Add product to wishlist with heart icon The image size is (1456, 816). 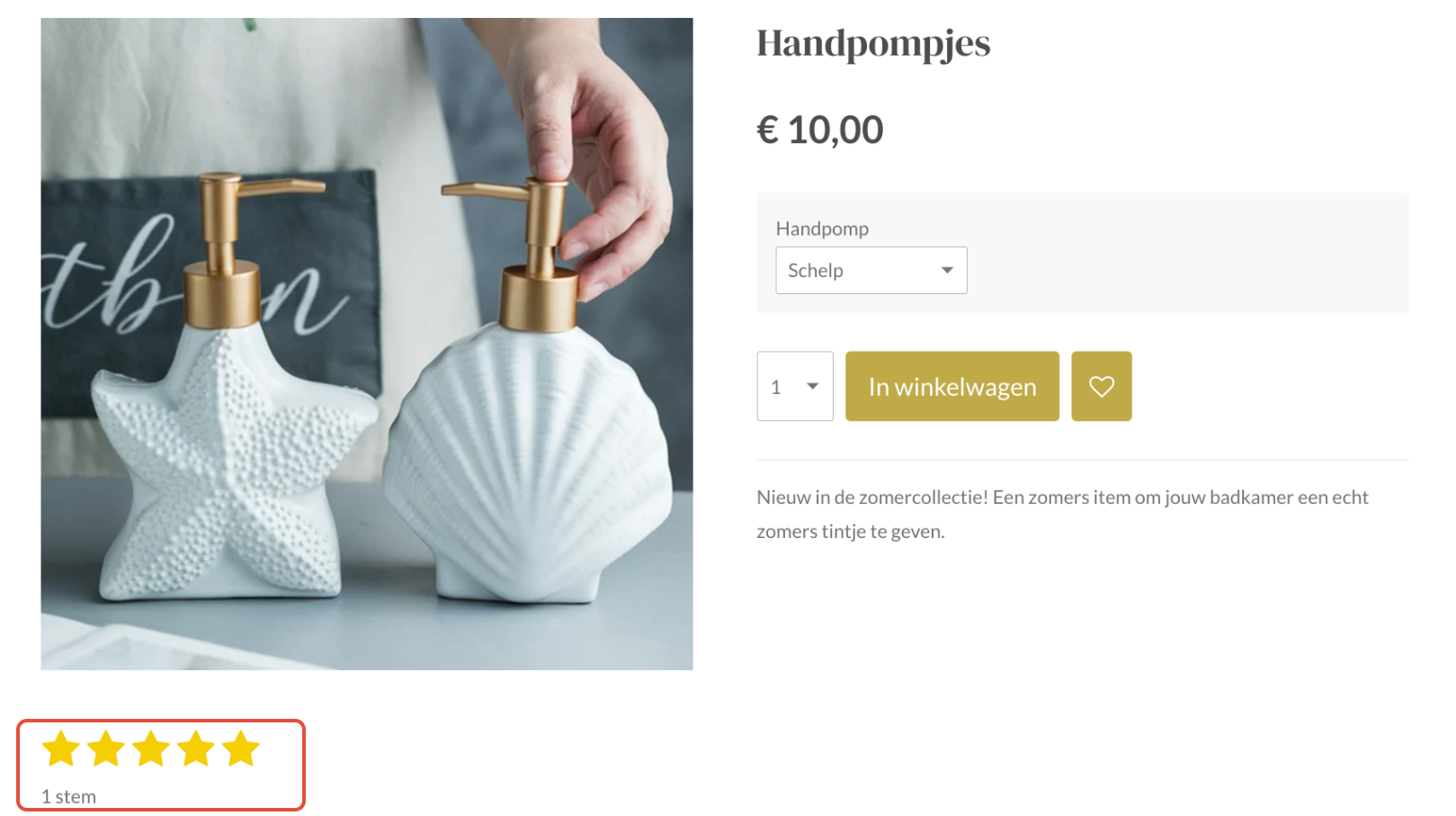(1101, 386)
